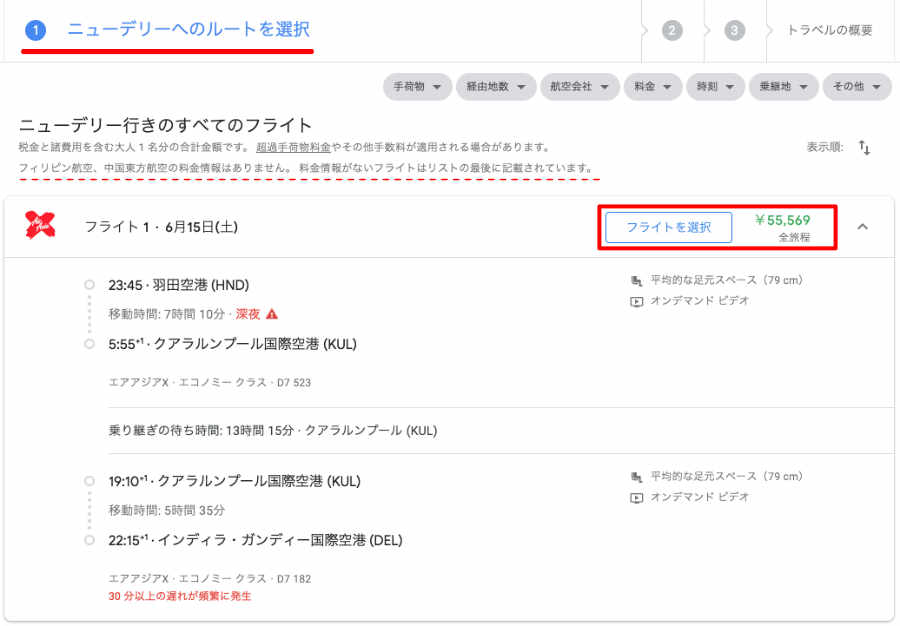Click フィリピン航空 price info notice text
The image size is (900, 626).
pyautogui.click(x=306, y=168)
